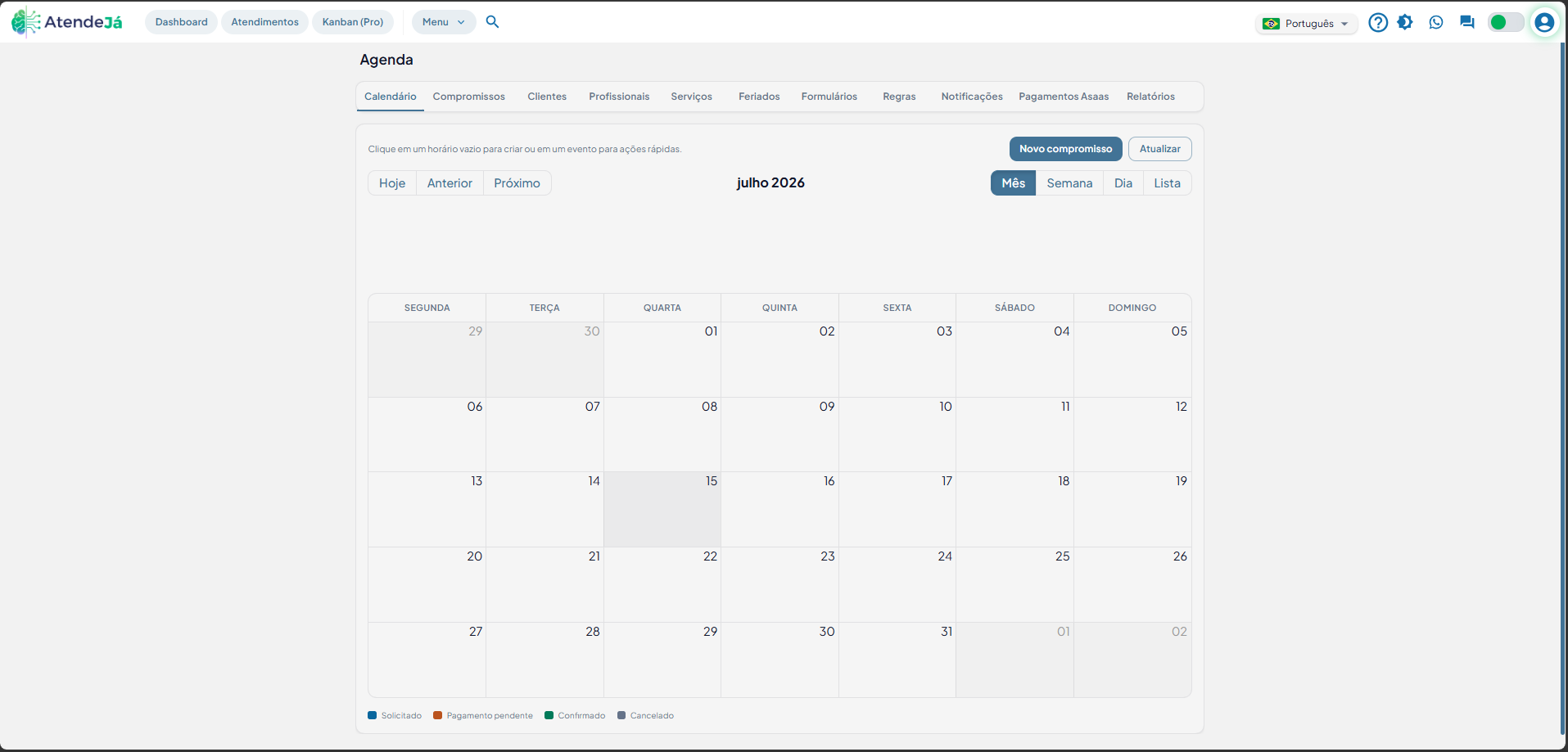Image resolution: width=1568 pixels, height=752 pixels.
Task: Click the Atualizar button
Action: coord(1159,149)
